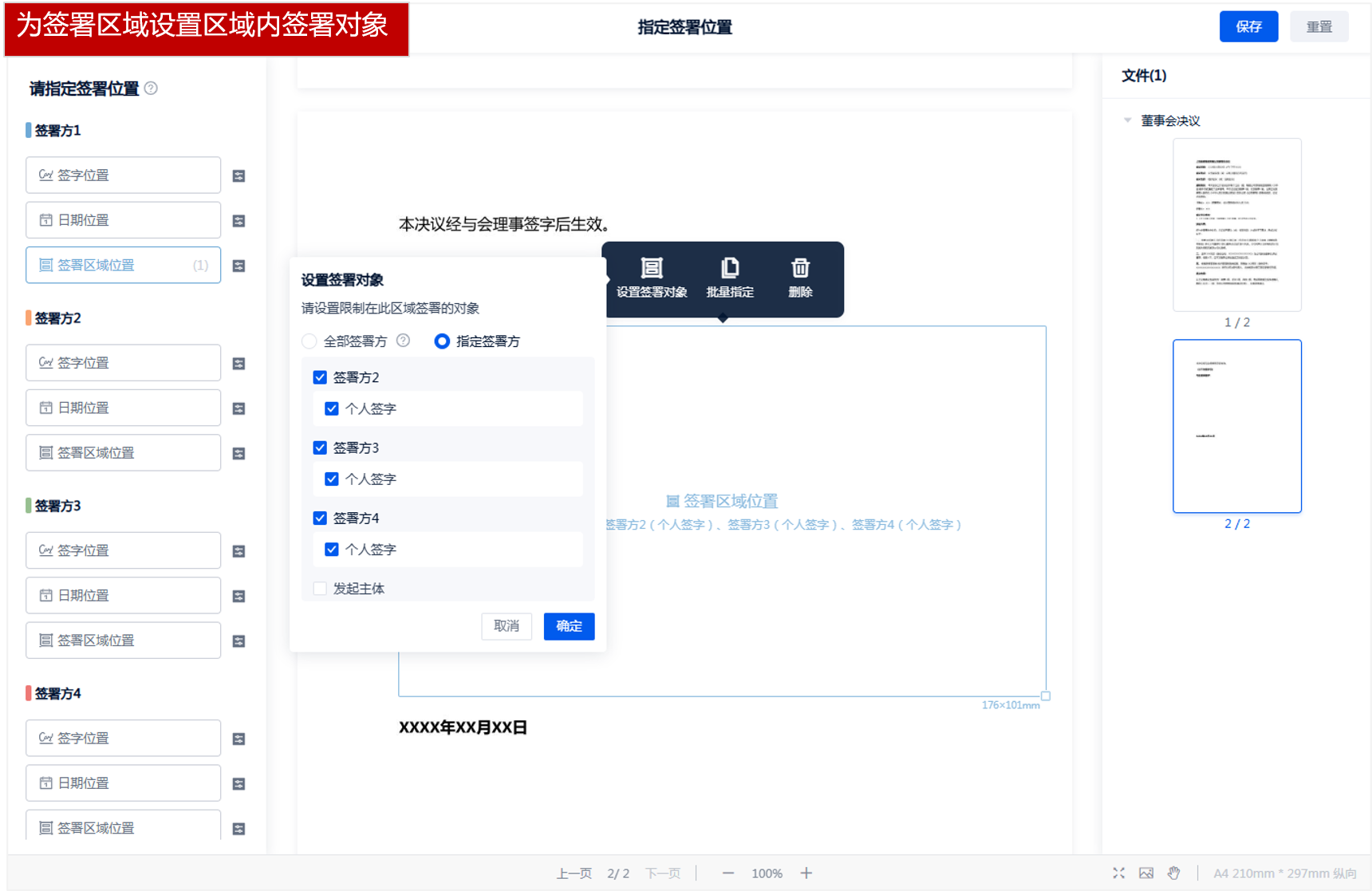Click 上一页 to go to previous page
The height and width of the screenshot is (891, 1372).
[574, 873]
